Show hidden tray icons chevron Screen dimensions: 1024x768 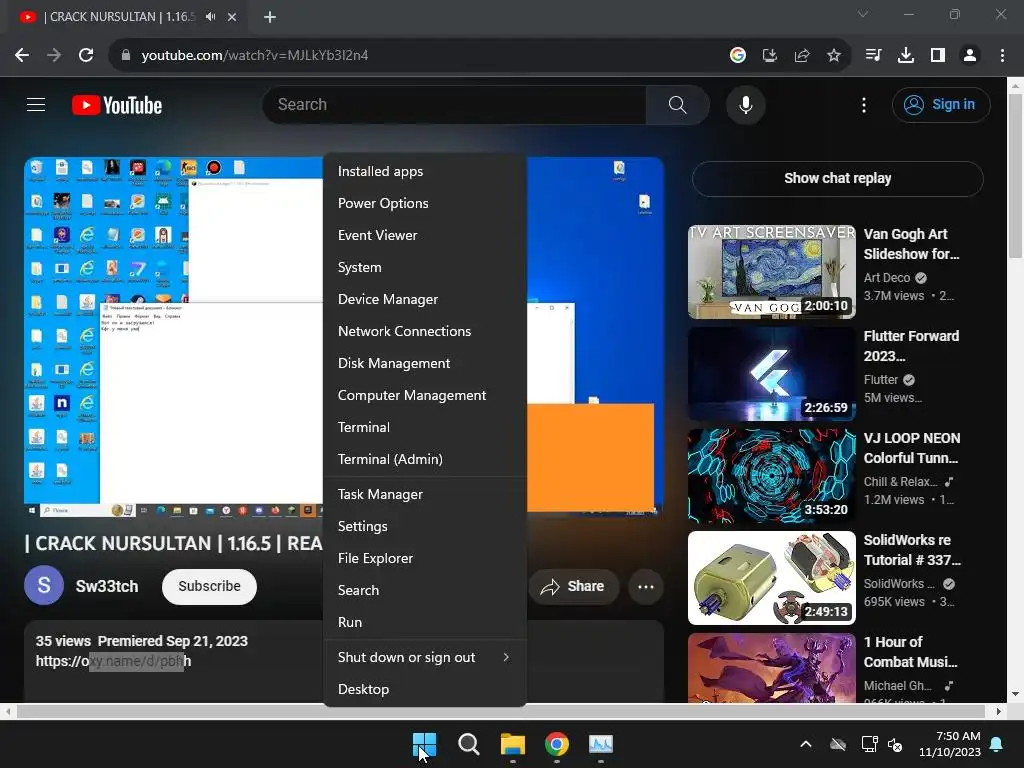806,744
